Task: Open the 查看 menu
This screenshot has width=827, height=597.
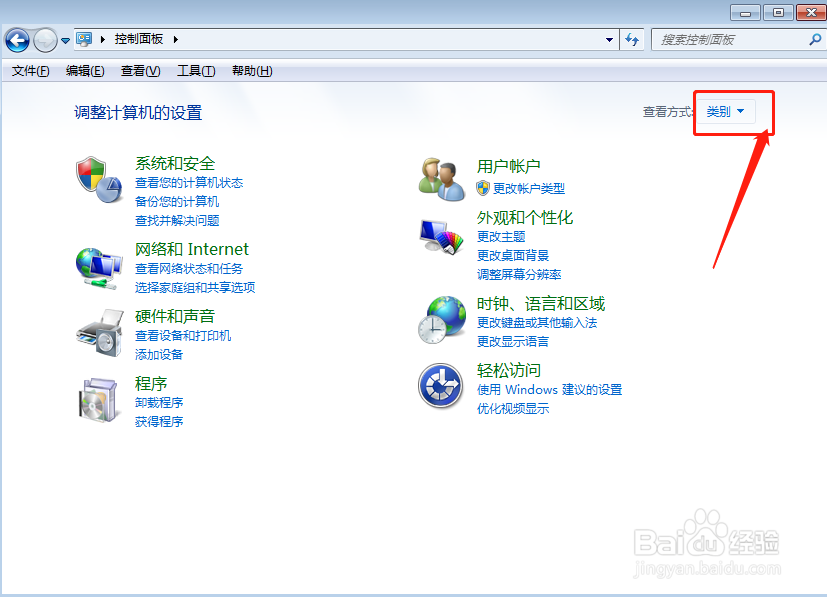Action: pyautogui.click(x=140, y=71)
